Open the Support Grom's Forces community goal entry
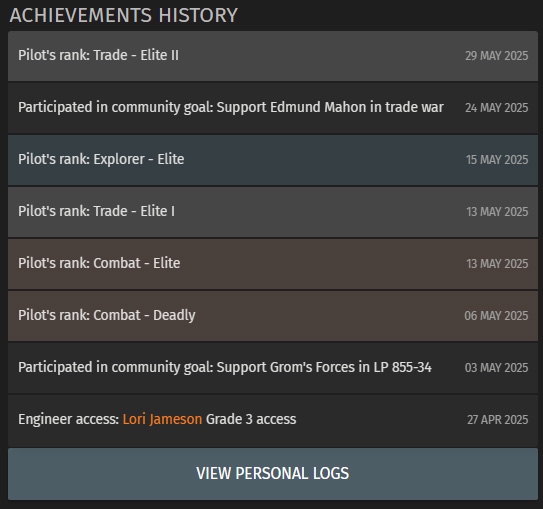Viewport: 543px width, 509px height. pos(273,368)
